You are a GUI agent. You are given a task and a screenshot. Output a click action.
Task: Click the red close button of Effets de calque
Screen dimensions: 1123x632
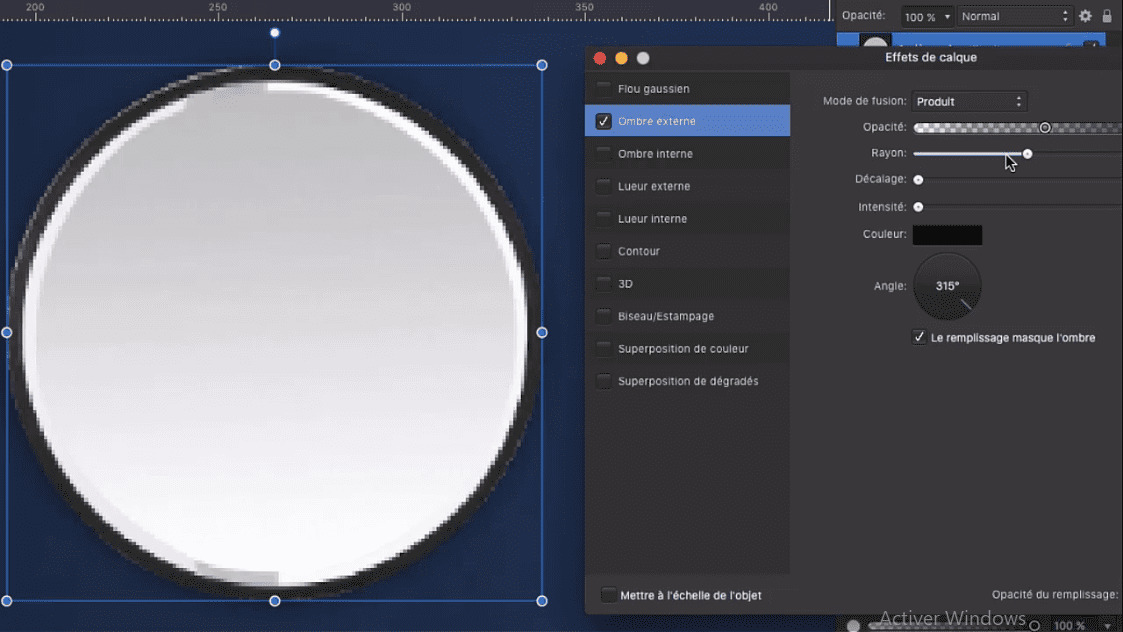pos(600,58)
